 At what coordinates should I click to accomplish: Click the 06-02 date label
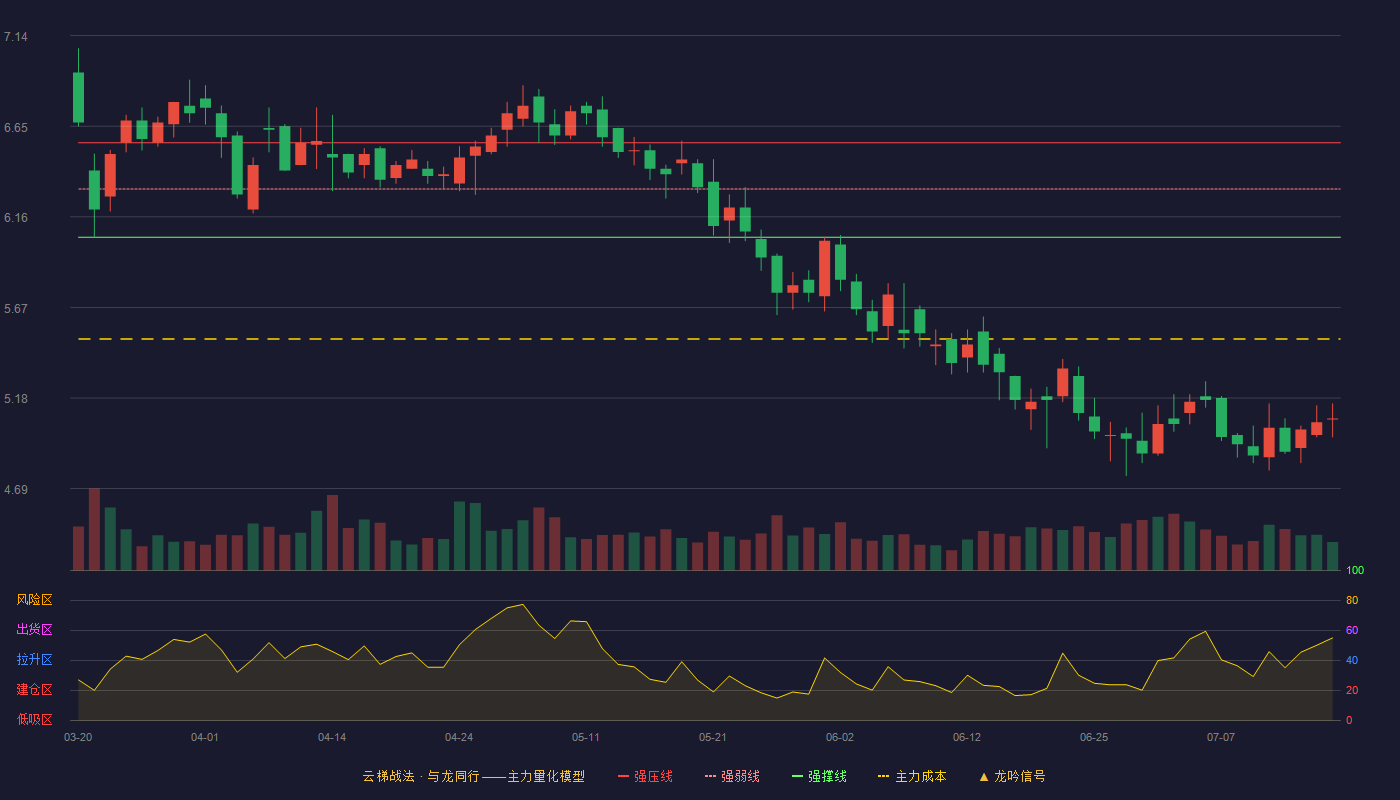pyautogui.click(x=840, y=737)
